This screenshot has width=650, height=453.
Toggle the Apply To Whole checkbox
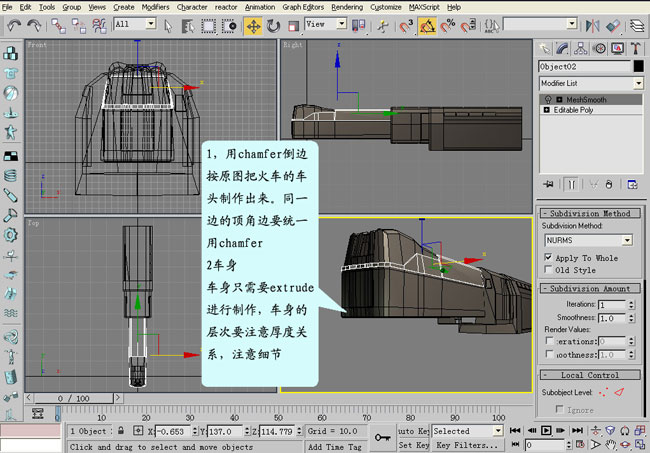[x=548, y=257]
